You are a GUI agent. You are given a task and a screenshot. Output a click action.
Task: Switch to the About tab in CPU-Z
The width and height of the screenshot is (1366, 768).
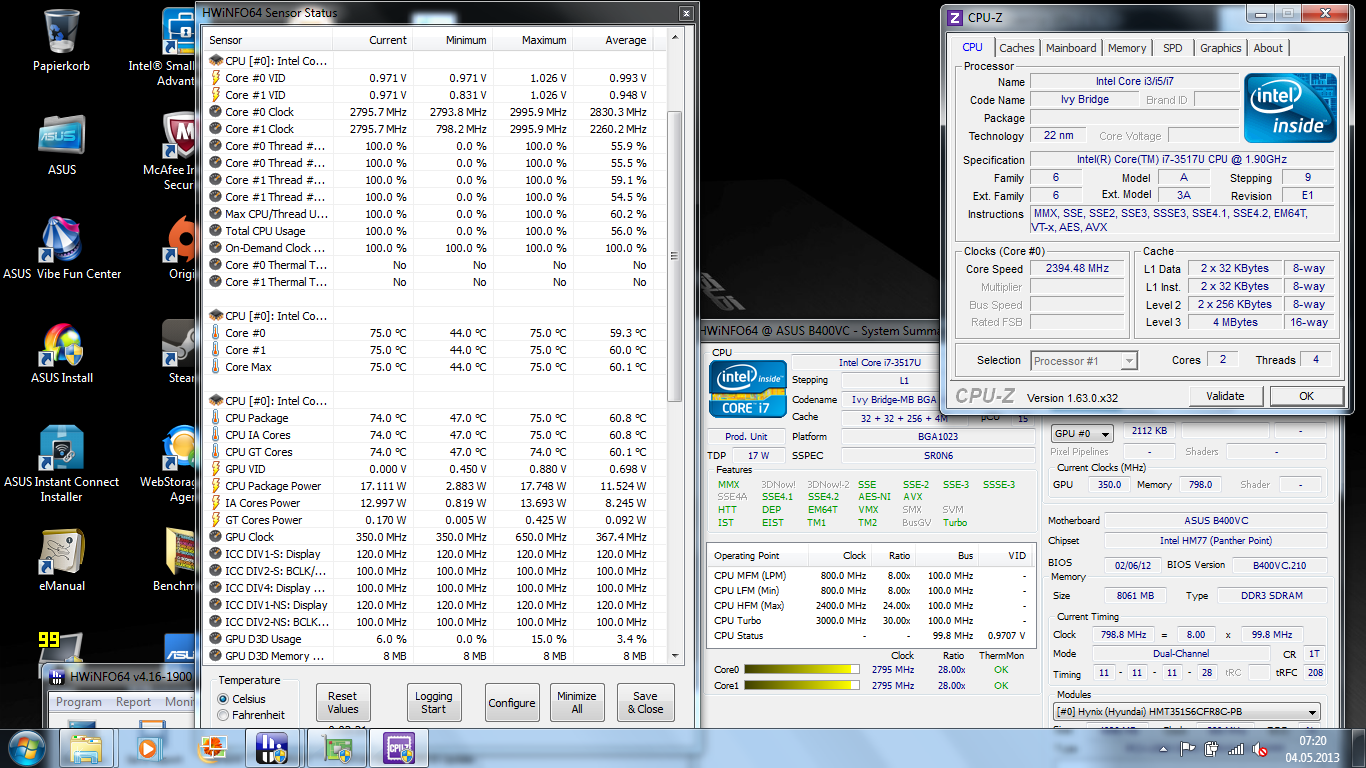pos(1268,48)
